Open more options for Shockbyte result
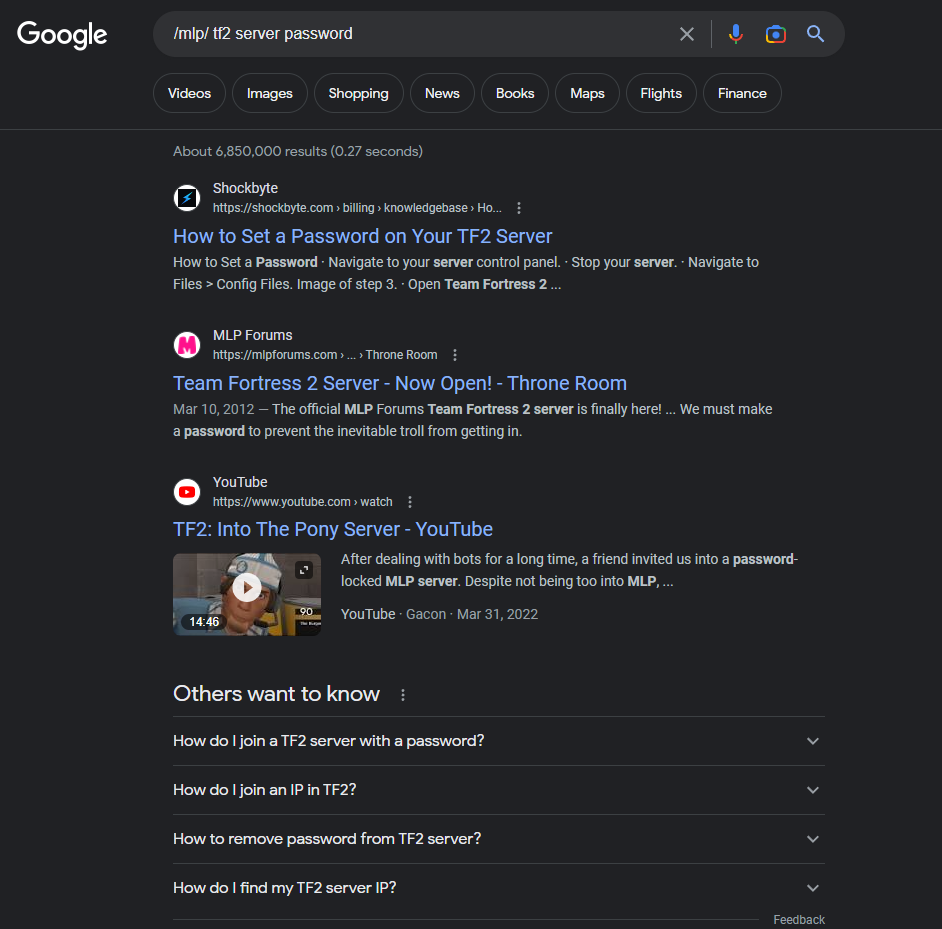This screenshot has width=942, height=929. pos(519,208)
